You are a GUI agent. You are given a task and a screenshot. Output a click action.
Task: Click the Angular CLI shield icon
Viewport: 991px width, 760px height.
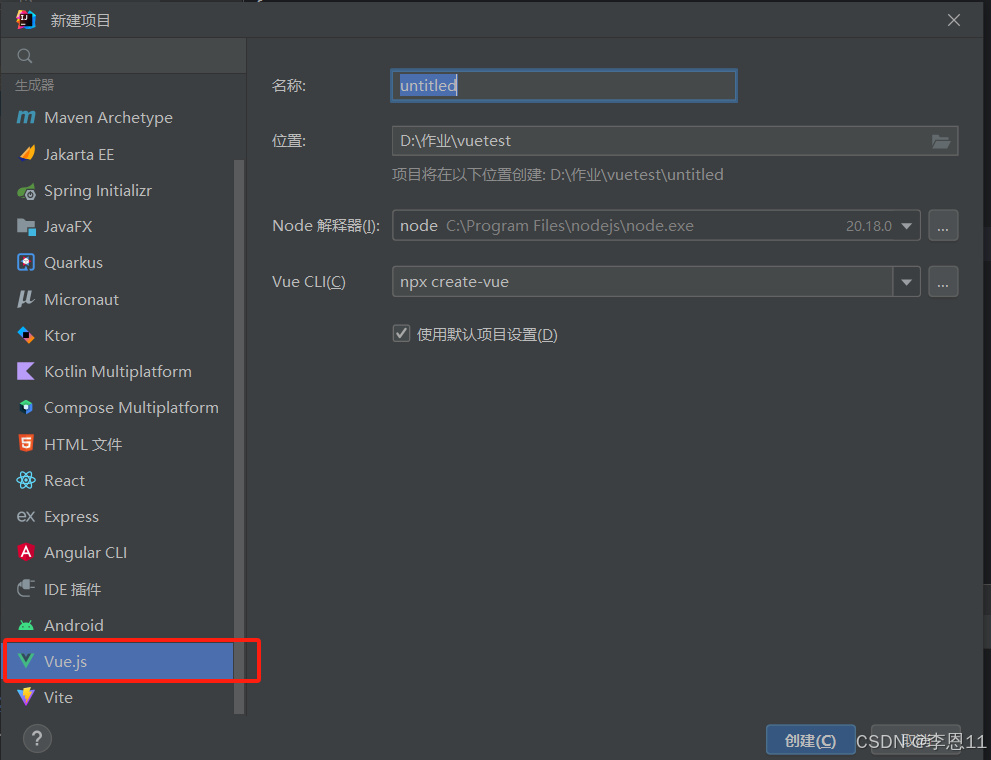[26, 552]
